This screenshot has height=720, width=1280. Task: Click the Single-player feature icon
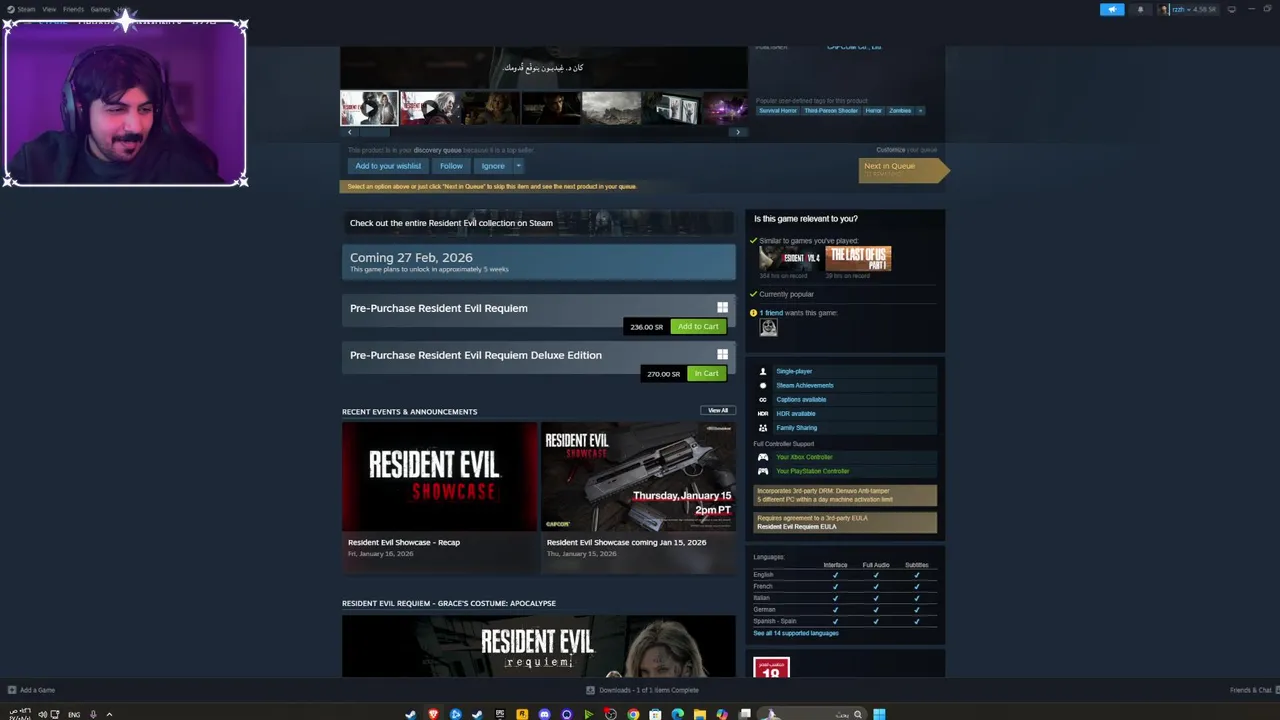tap(763, 371)
